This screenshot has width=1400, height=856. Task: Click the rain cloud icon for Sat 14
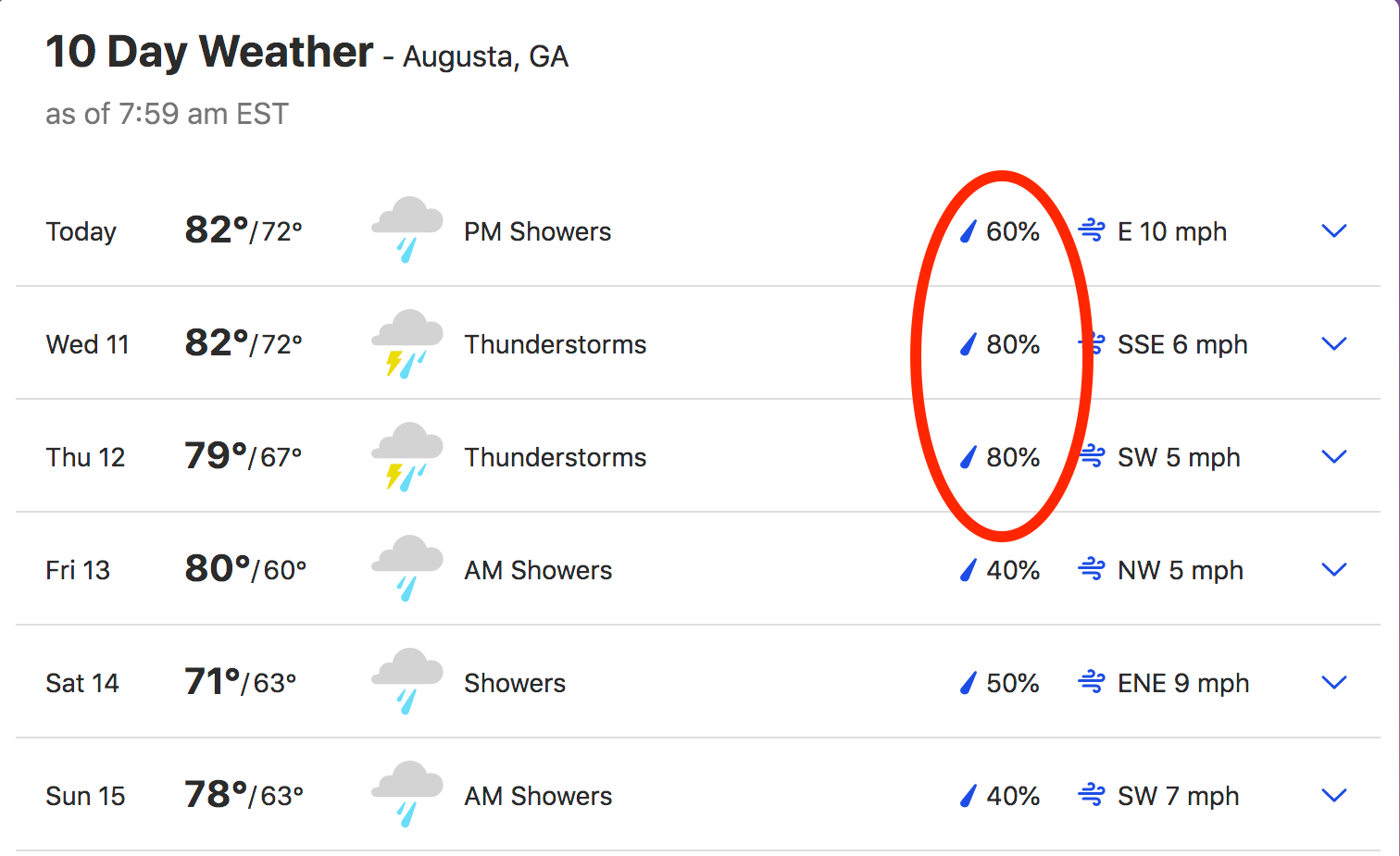(x=407, y=681)
